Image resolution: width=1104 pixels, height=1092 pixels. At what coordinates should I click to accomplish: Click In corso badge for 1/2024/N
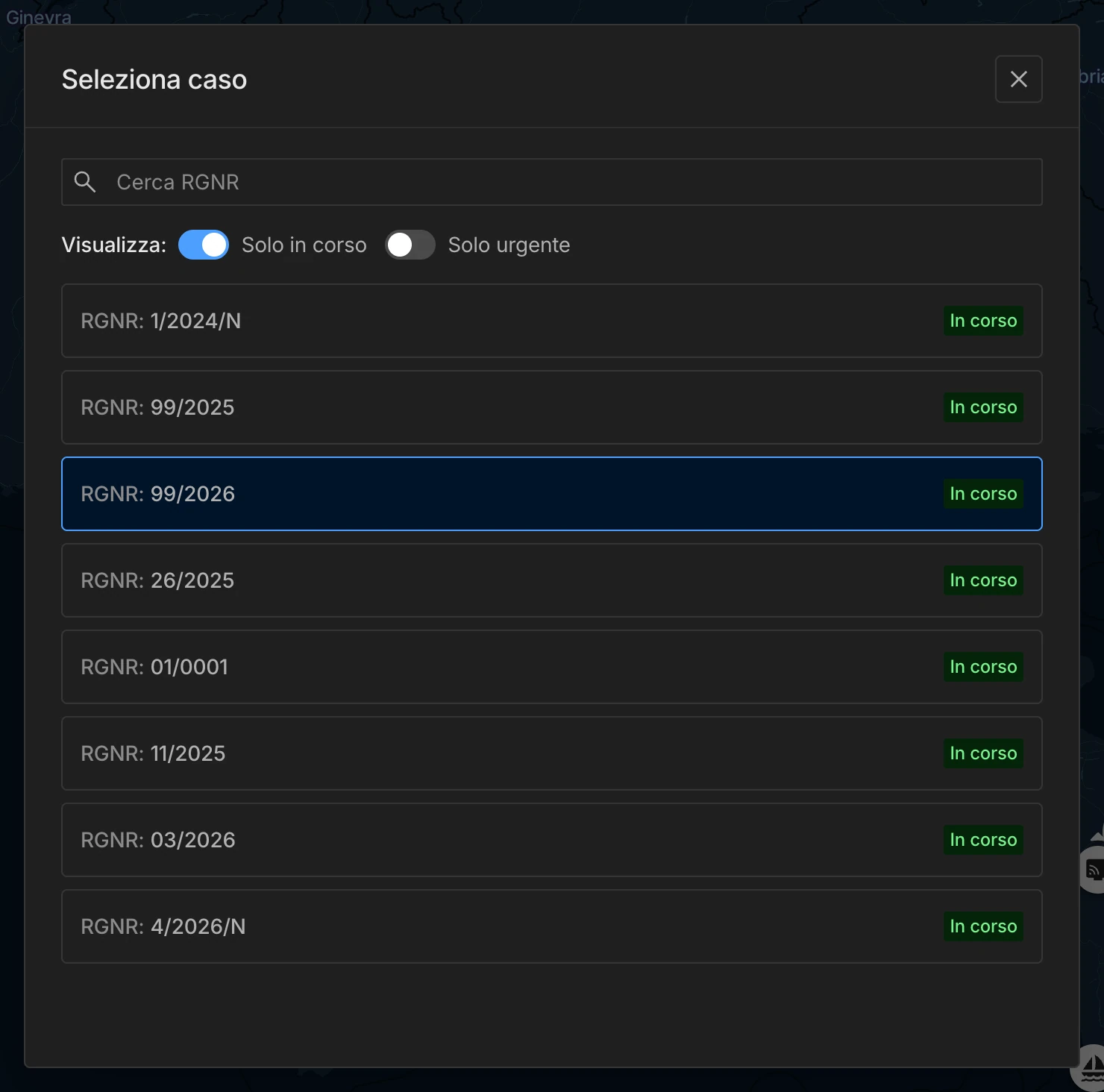983,321
